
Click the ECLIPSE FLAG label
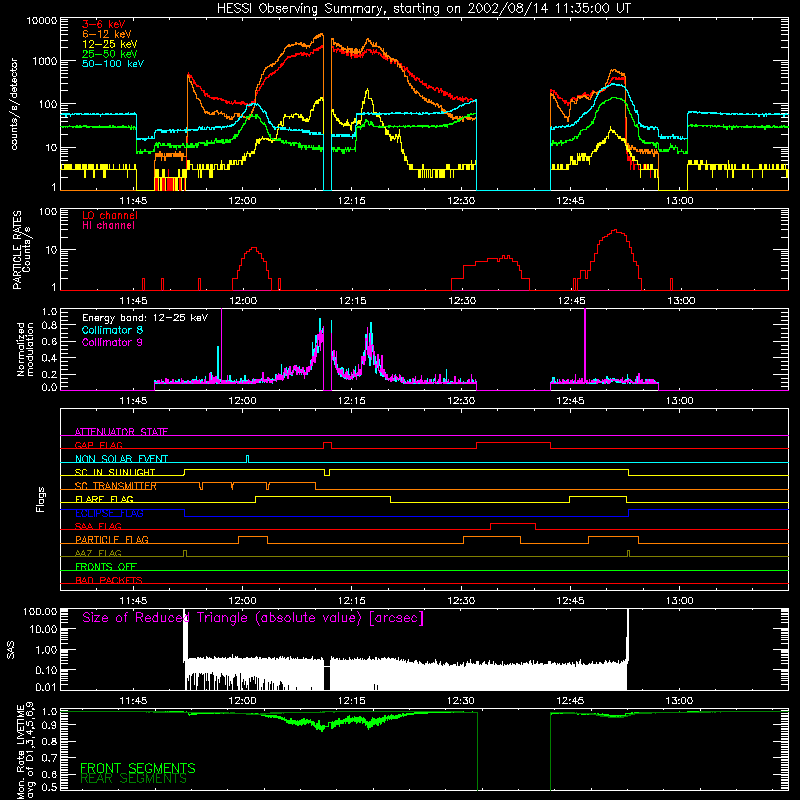[109, 513]
